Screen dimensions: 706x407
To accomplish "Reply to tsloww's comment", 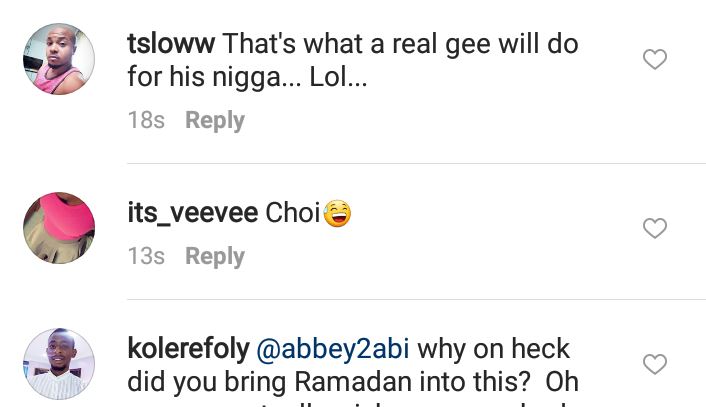I will click(214, 120).
